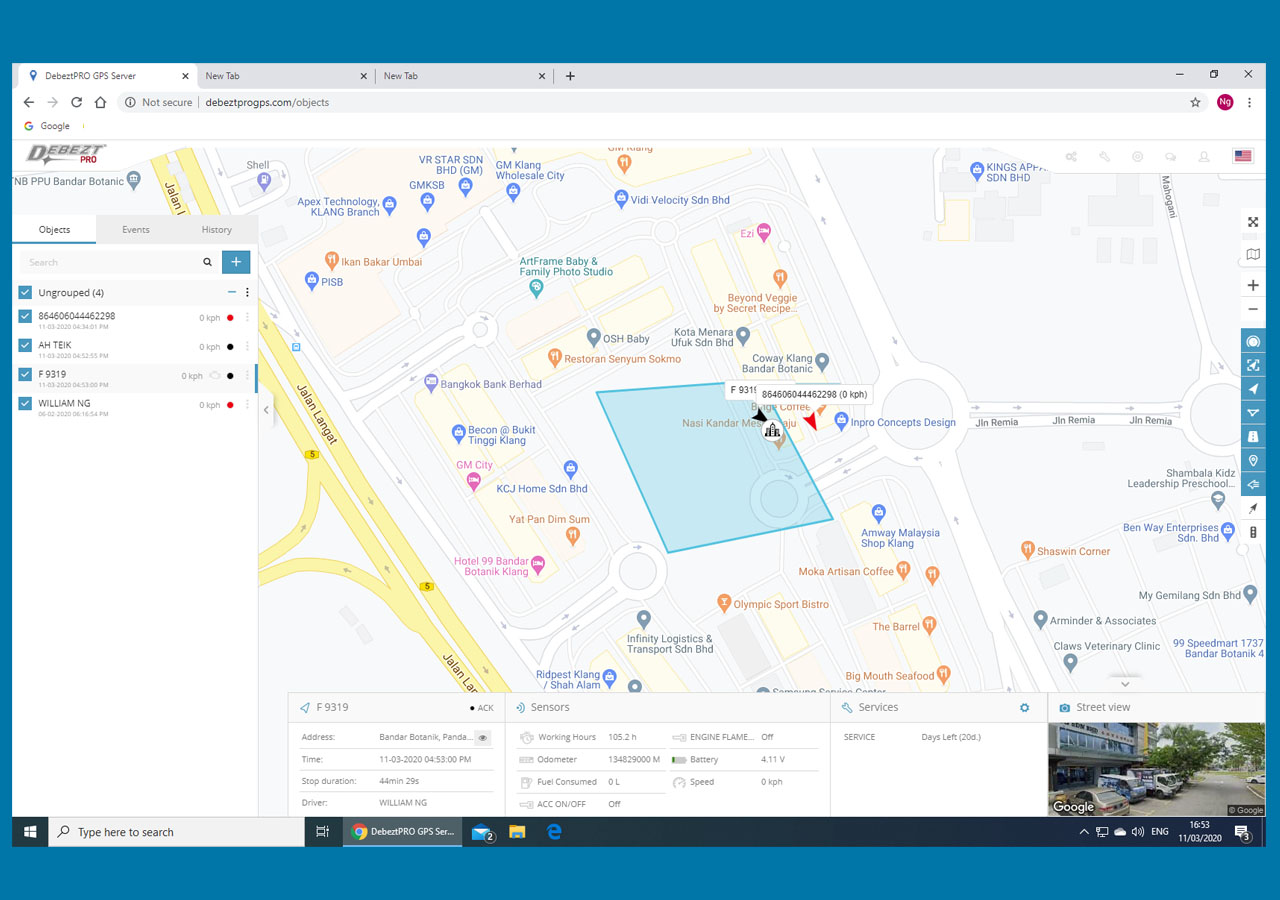Add a new object with plus button
The image size is (1280, 900).
236,262
